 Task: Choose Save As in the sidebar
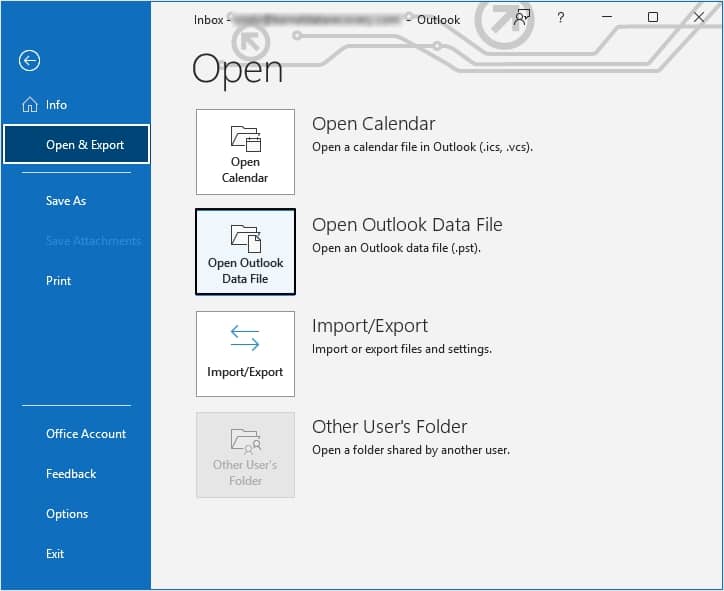click(x=66, y=201)
